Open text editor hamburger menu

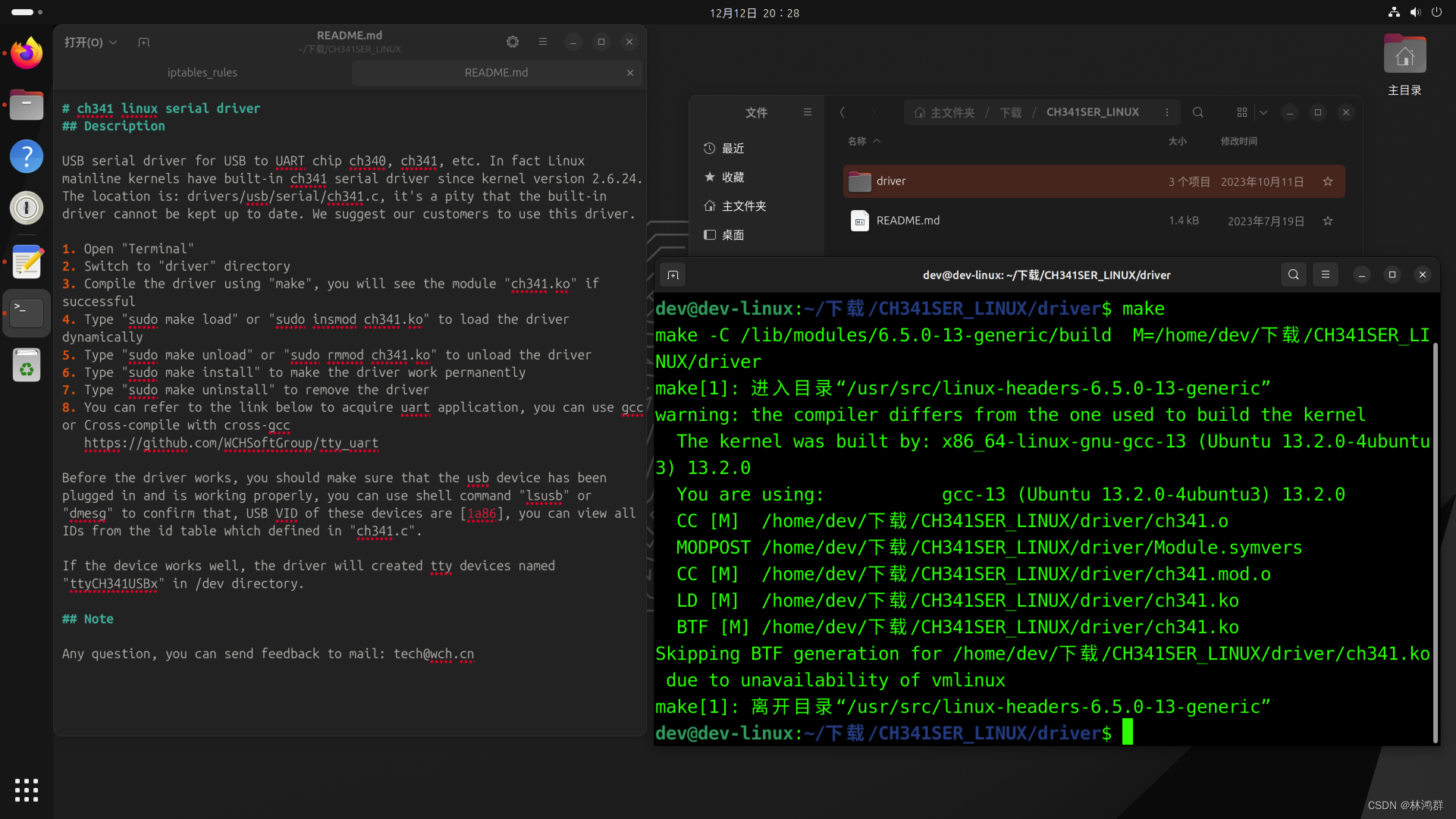tap(543, 42)
